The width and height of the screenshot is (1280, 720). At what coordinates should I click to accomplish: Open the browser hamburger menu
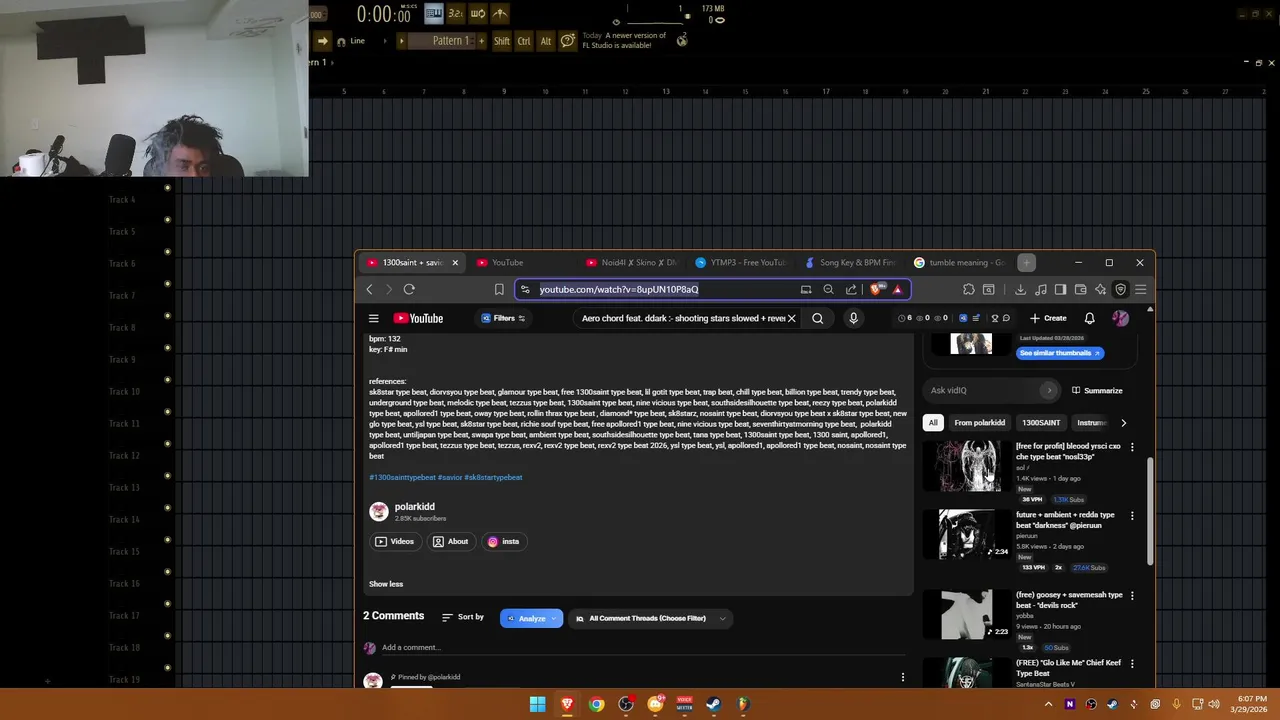(1140, 289)
